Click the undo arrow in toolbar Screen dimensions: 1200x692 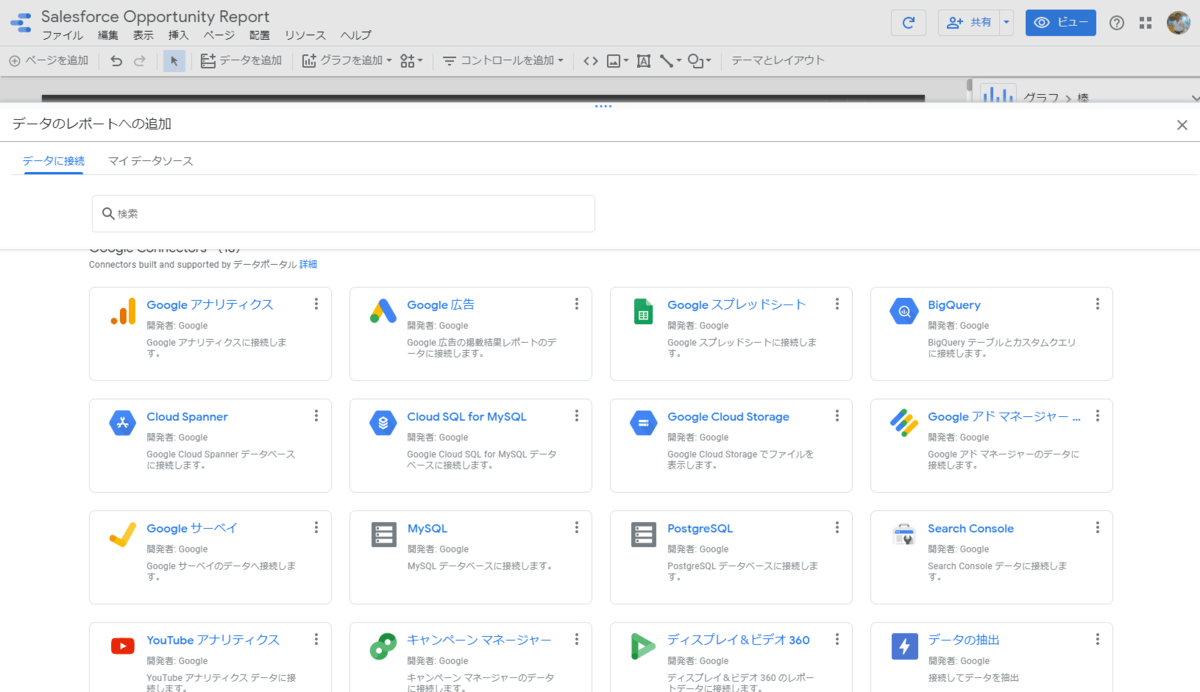pos(116,61)
